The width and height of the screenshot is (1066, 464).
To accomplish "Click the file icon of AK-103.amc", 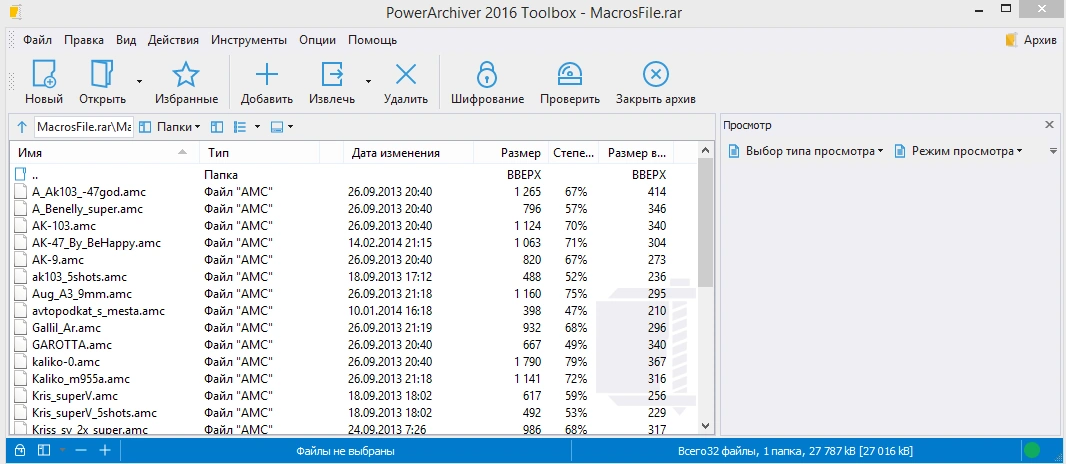I will click(x=20, y=226).
